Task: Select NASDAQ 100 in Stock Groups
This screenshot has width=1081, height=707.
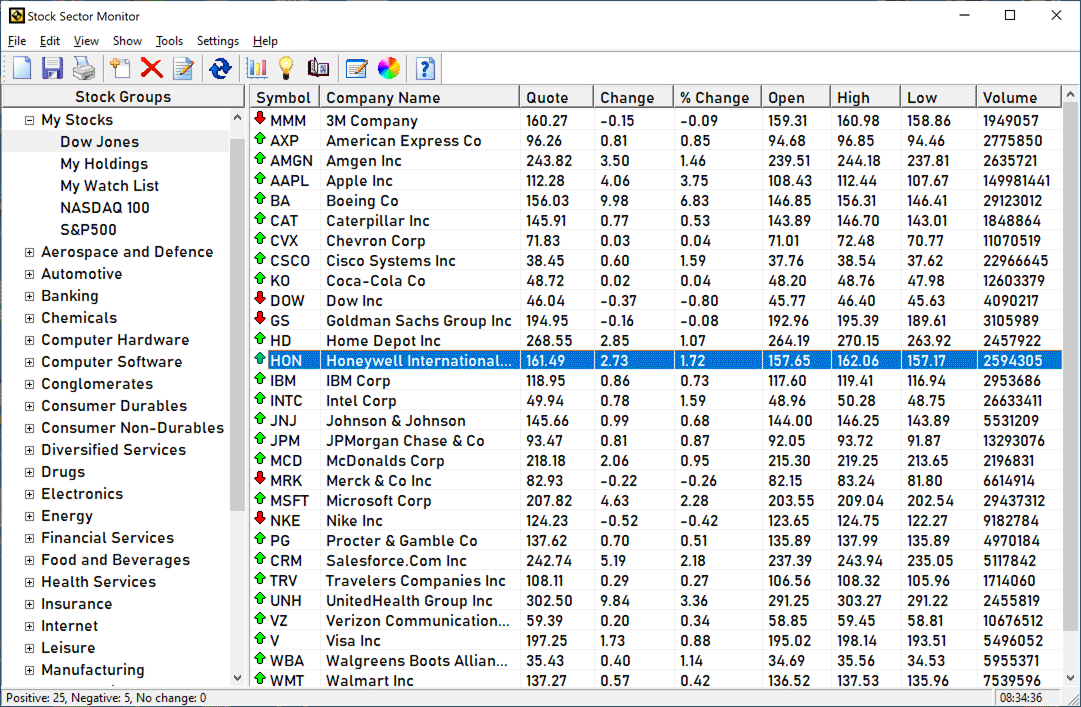Action: coord(104,208)
